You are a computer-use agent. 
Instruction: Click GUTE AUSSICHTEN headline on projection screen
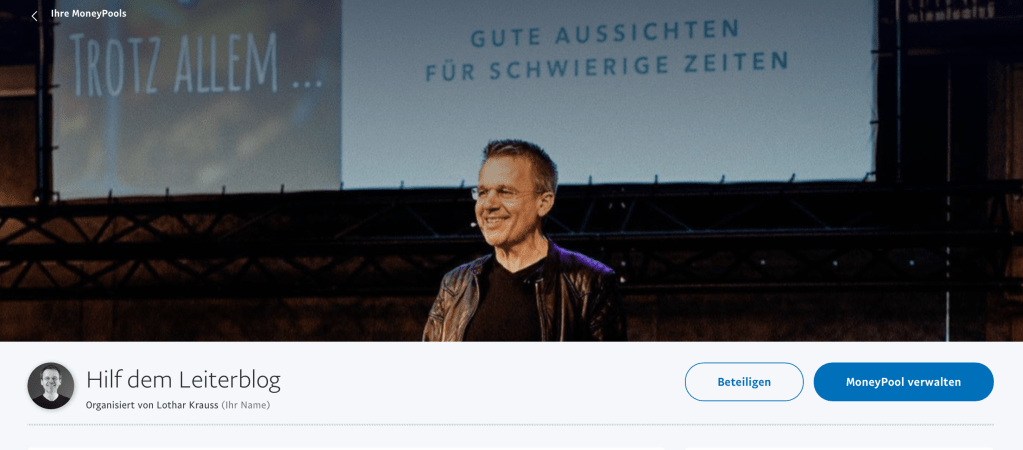pyautogui.click(x=605, y=33)
